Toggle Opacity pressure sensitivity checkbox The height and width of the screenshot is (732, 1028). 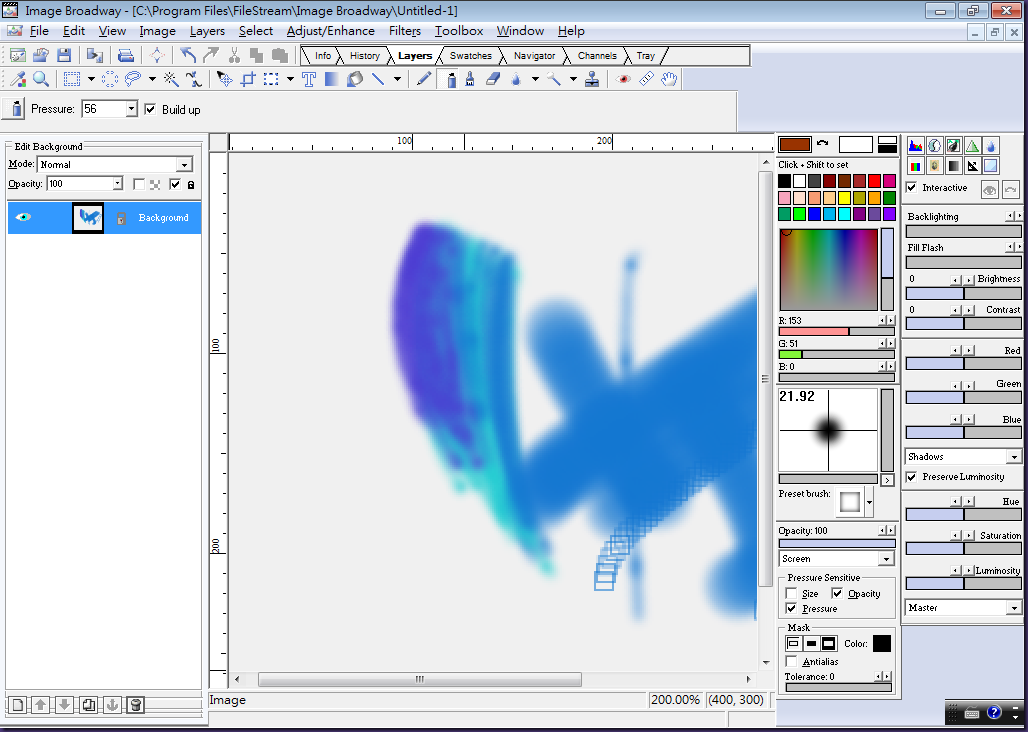(837, 593)
